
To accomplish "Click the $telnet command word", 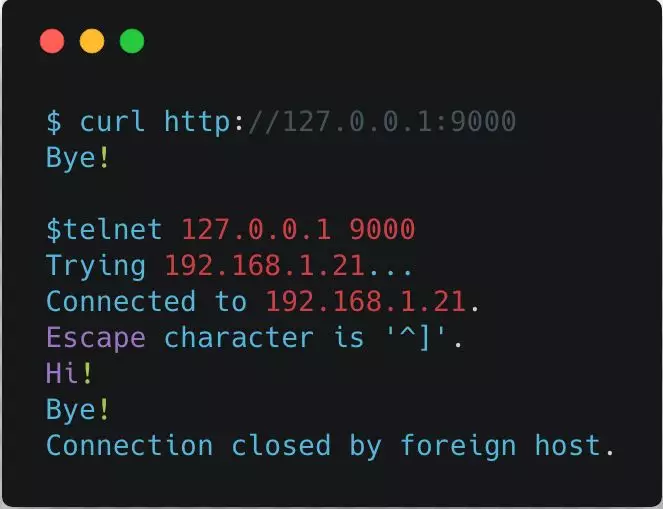I will point(104,230).
